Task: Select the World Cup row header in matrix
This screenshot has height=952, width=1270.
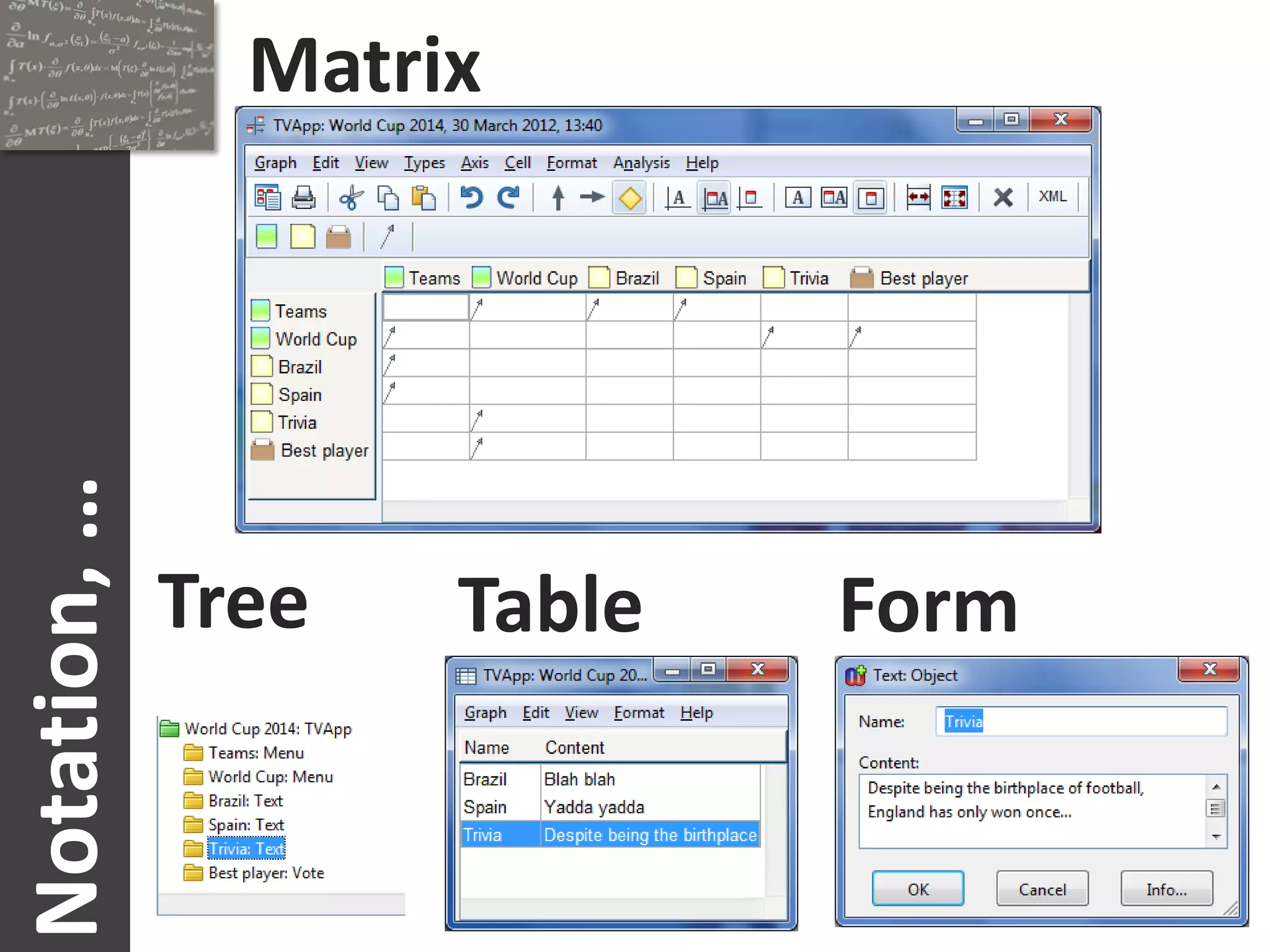Action: click(304, 339)
